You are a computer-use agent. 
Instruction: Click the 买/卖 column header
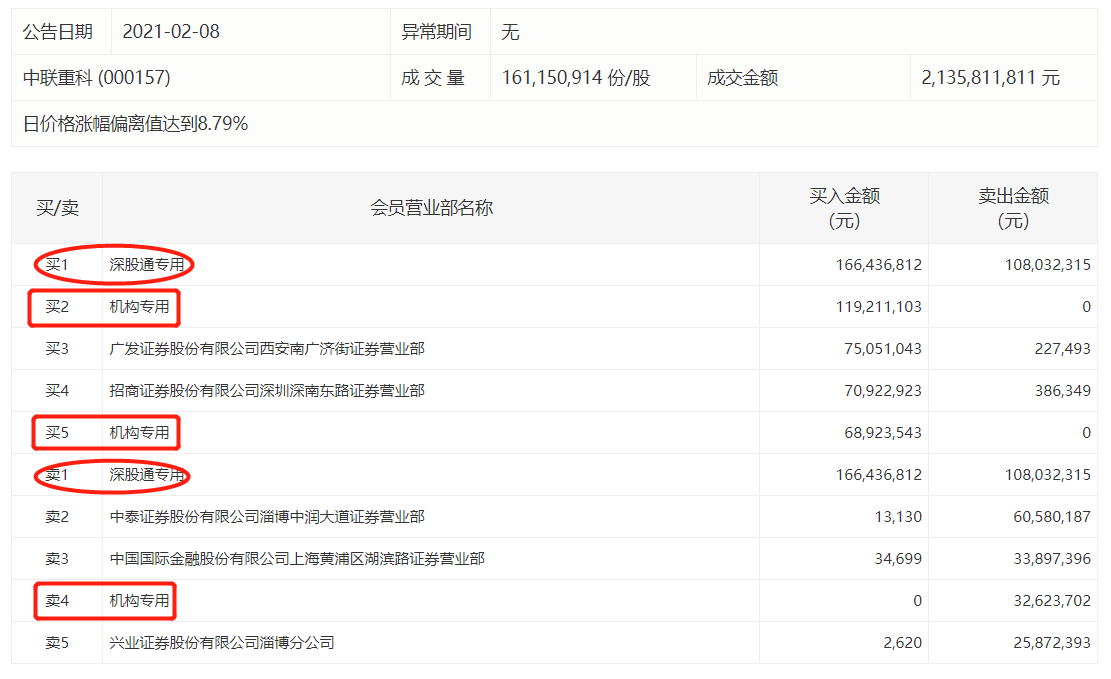point(57,208)
